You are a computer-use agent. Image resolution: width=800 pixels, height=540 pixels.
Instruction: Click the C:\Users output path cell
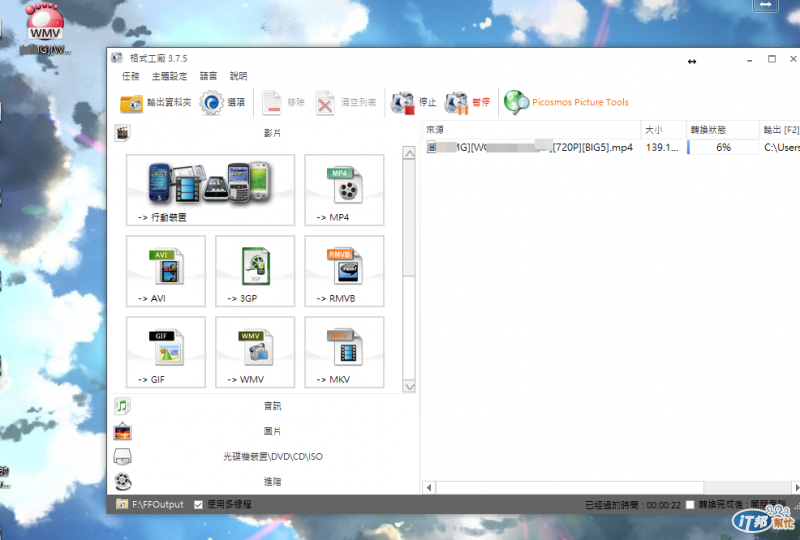pyautogui.click(x=781, y=148)
